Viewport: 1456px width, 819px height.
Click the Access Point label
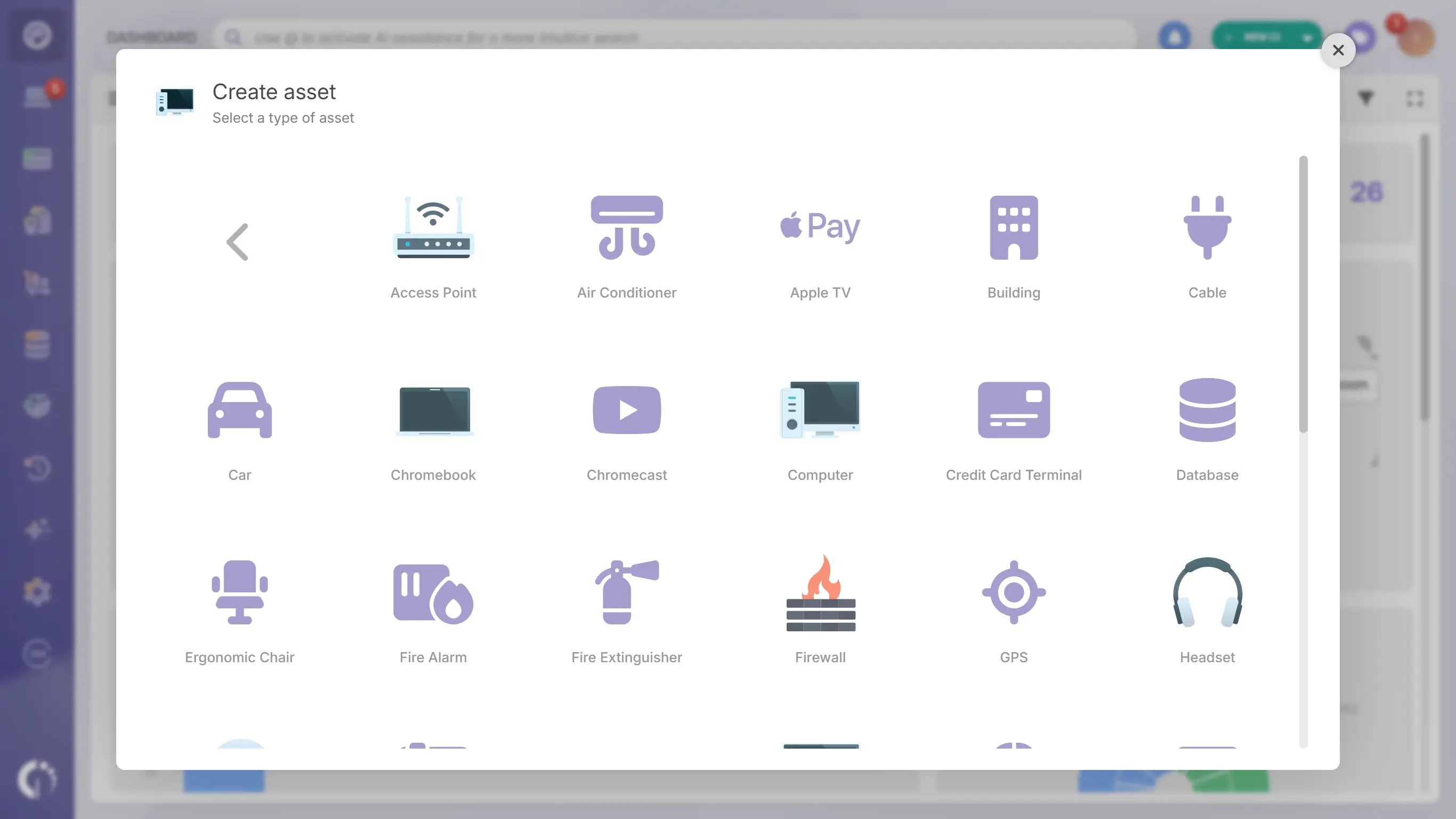(433, 292)
